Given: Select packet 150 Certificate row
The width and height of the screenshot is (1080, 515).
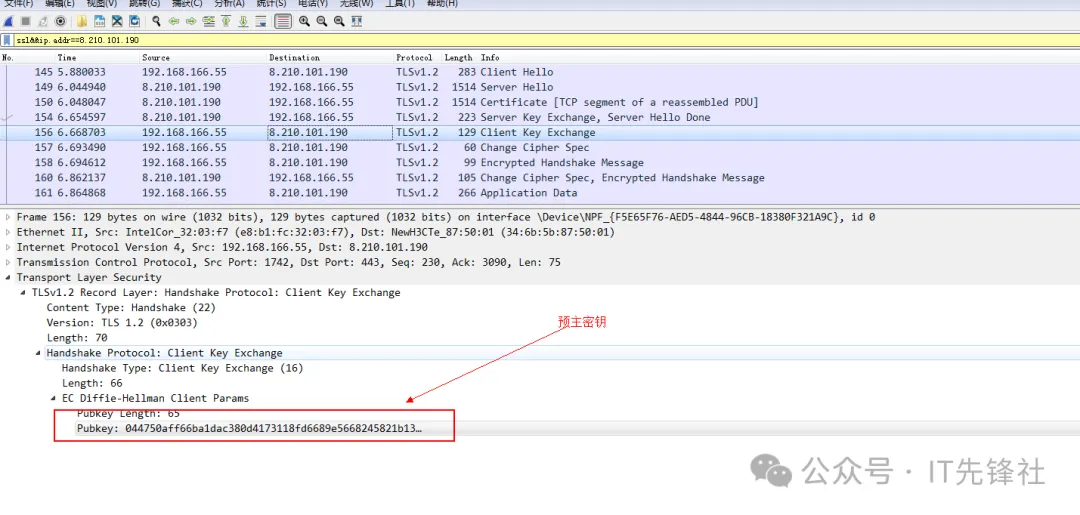Looking at the screenshot, I should pyautogui.click(x=540, y=103).
